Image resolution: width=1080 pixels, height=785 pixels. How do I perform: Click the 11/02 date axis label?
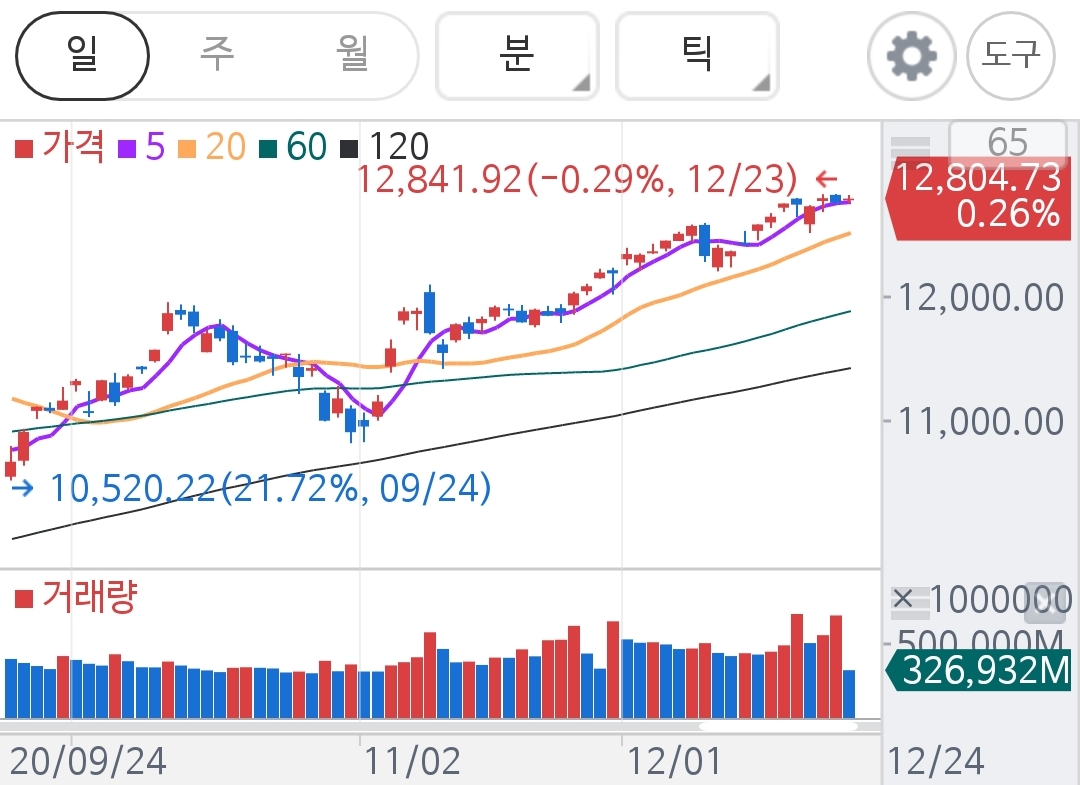[x=412, y=762]
